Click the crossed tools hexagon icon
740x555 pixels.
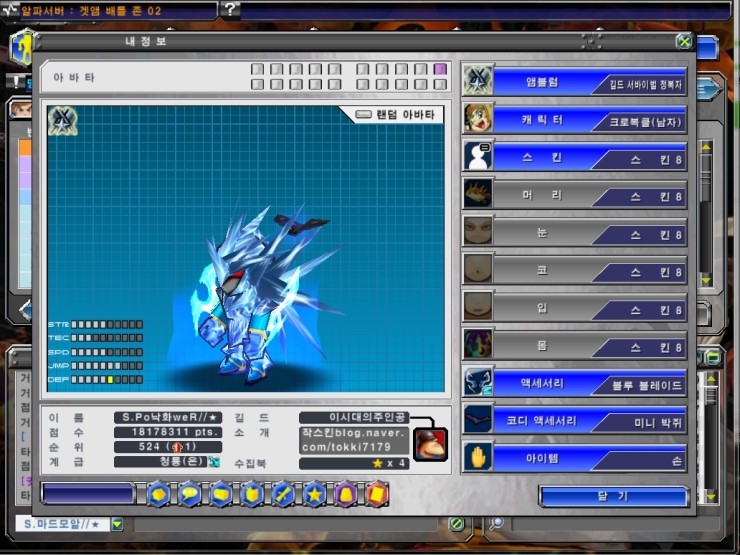tap(283, 495)
